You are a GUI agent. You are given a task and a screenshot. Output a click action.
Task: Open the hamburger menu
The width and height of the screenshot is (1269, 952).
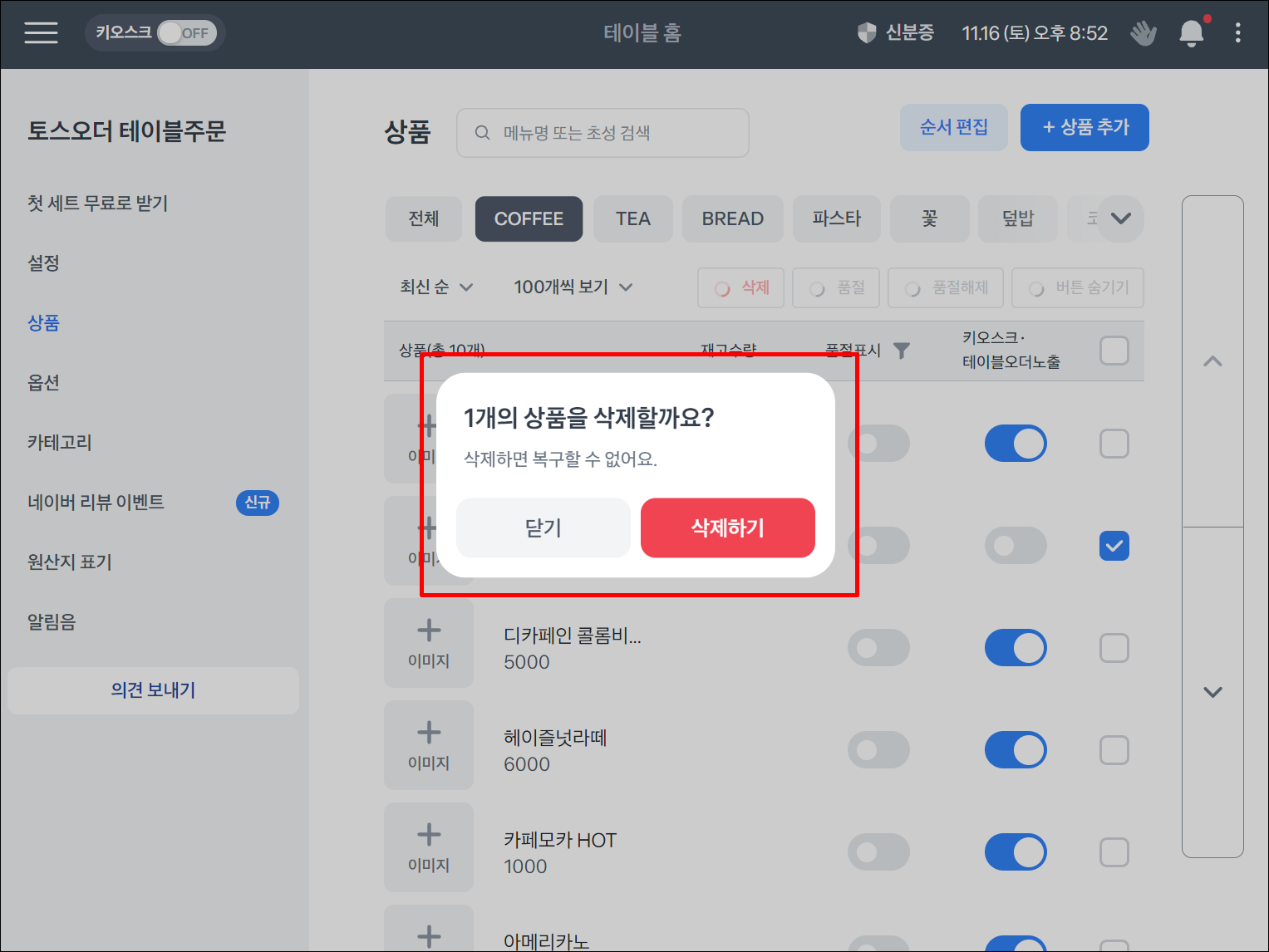point(41,33)
